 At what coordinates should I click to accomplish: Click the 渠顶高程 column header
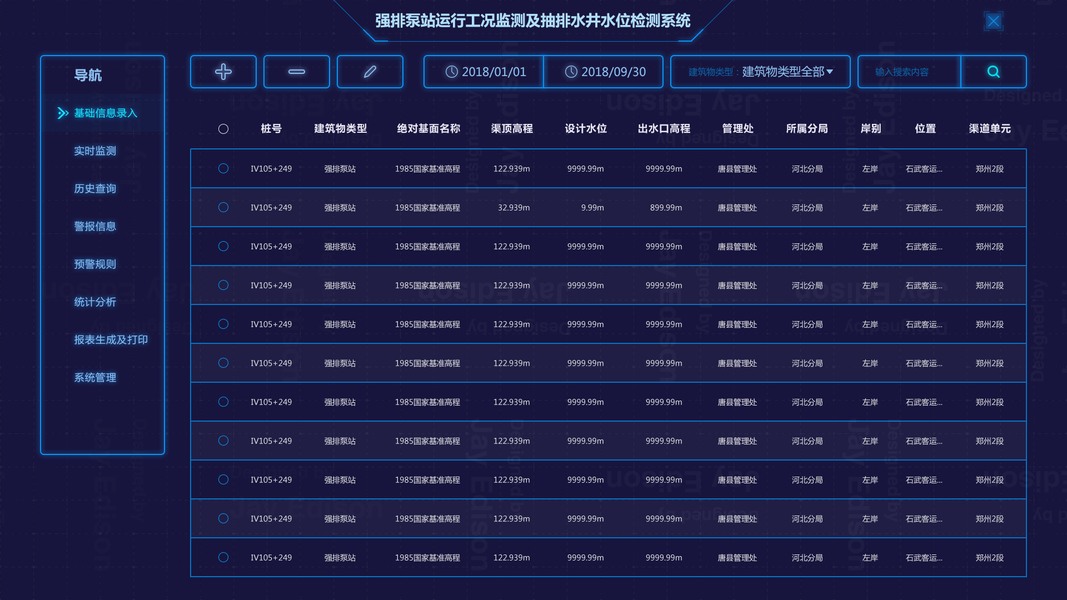point(512,129)
